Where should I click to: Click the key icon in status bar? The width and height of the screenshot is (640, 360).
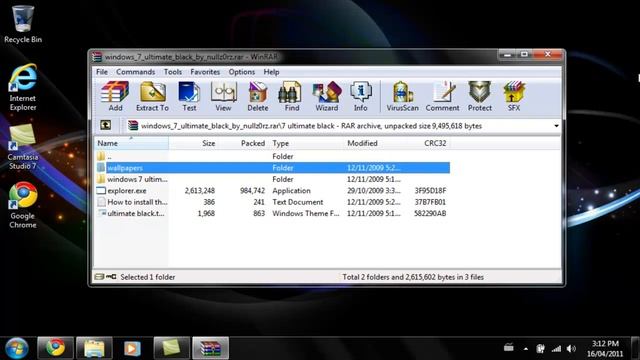pyautogui.click(x=111, y=277)
